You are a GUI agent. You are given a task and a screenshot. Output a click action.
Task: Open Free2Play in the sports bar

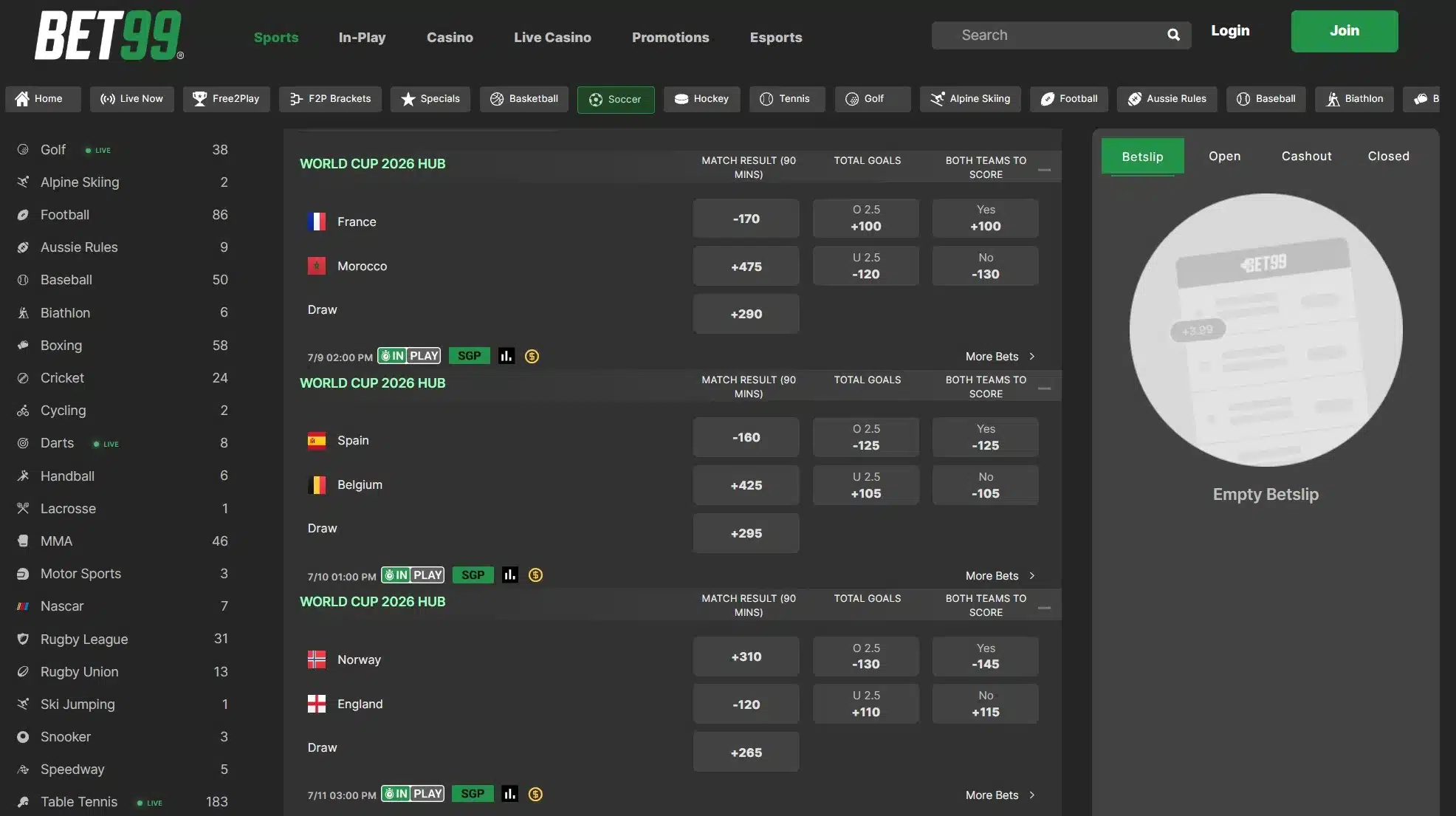[x=227, y=99]
